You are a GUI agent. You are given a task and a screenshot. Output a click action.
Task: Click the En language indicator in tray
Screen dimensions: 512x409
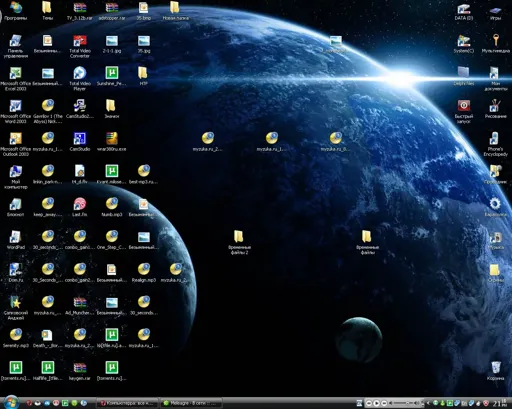coord(463,403)
